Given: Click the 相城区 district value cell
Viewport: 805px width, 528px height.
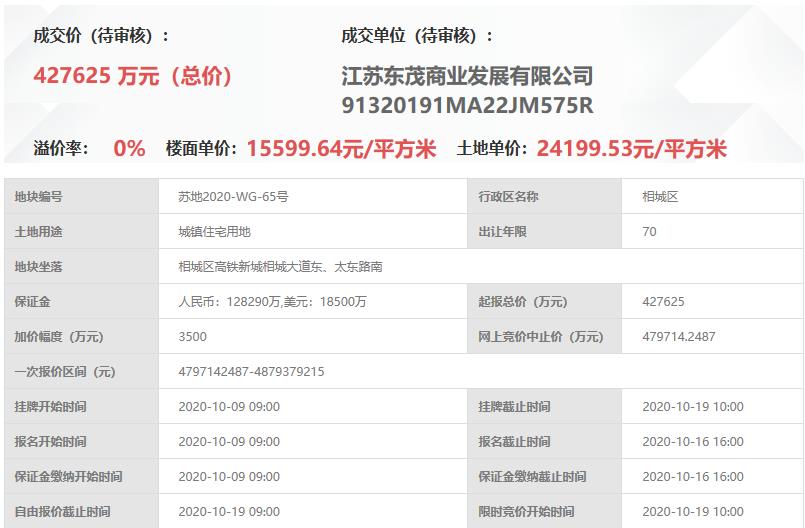Looking at the screenshot, I should click(660, 197).
